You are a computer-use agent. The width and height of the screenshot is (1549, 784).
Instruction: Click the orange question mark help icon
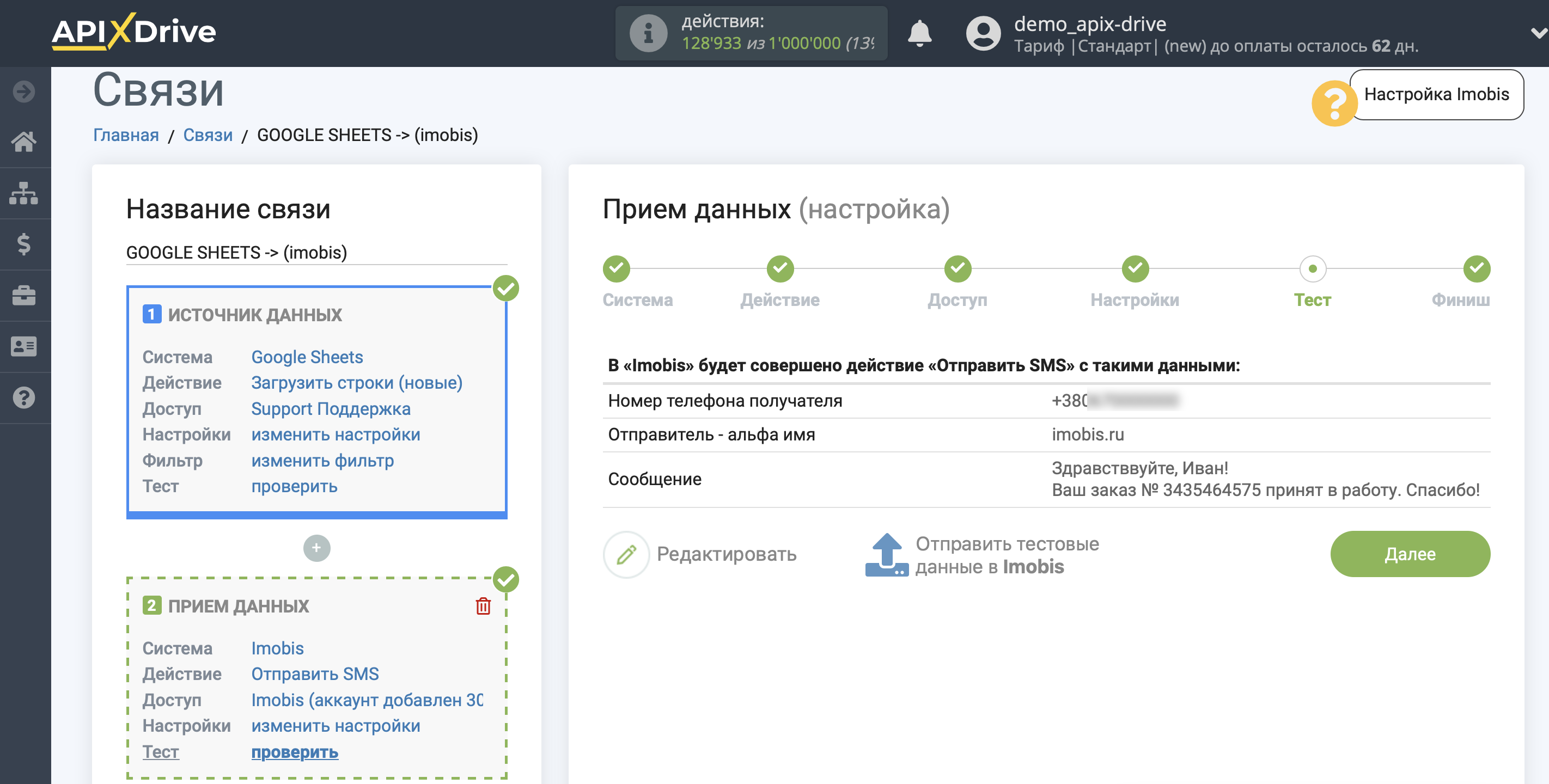tap(1334, 103)
